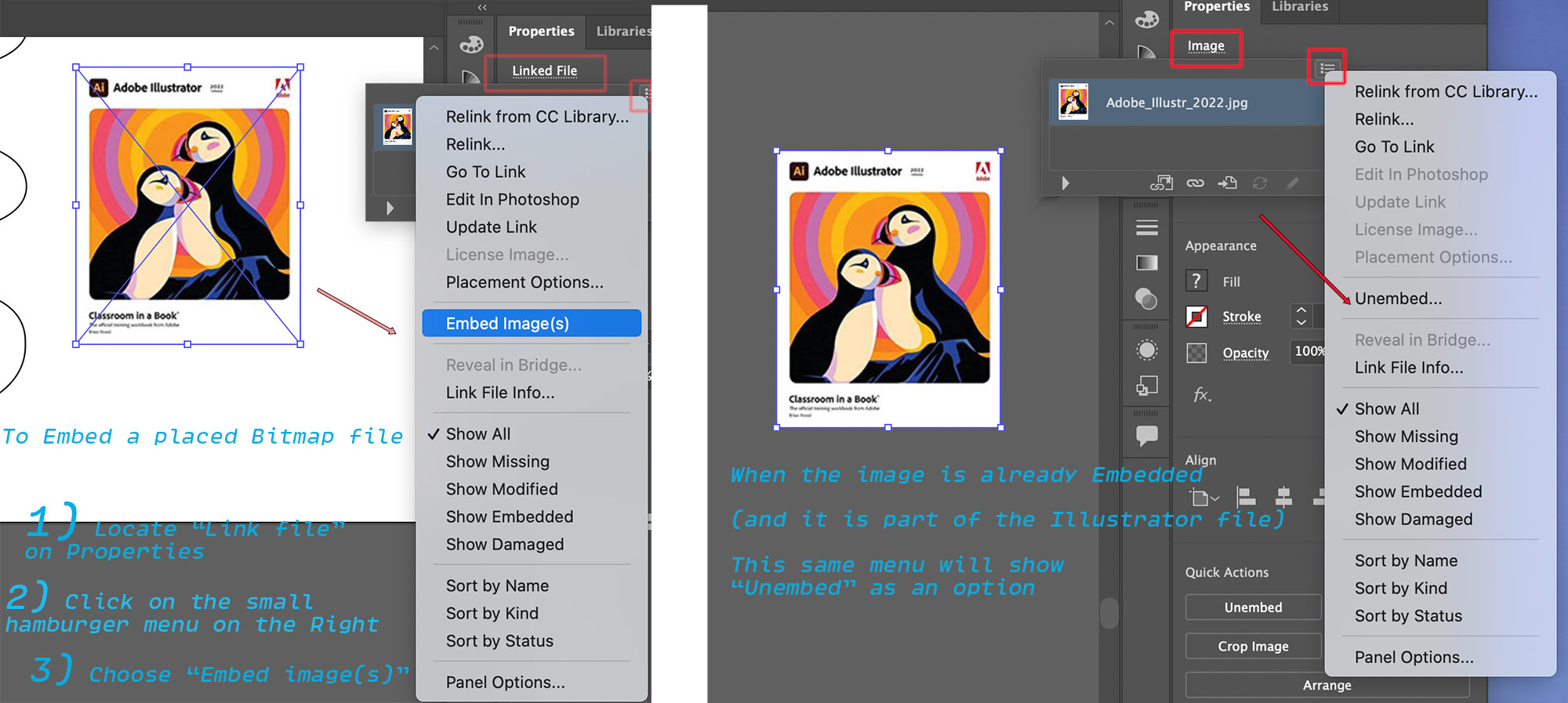Image resolution: width=1568 pixels, height=703 pixels.
Task: Open the Comments speech bubble panel icon
Action: [x=1147, y=435]
